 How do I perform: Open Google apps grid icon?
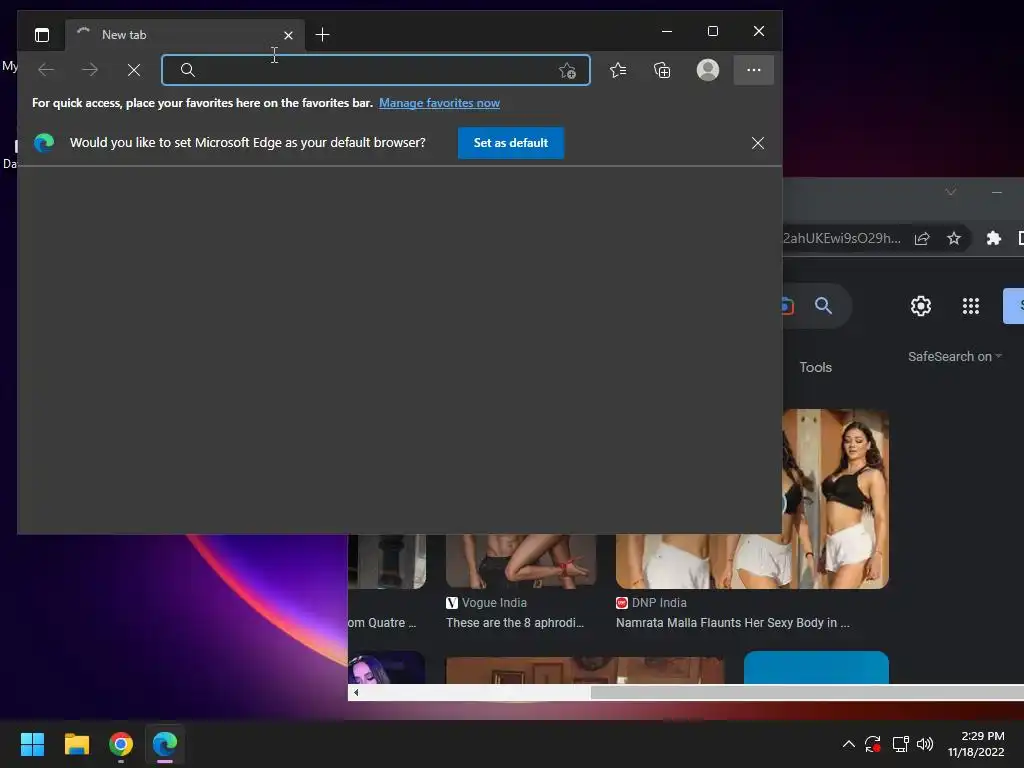tap(971, 306)
